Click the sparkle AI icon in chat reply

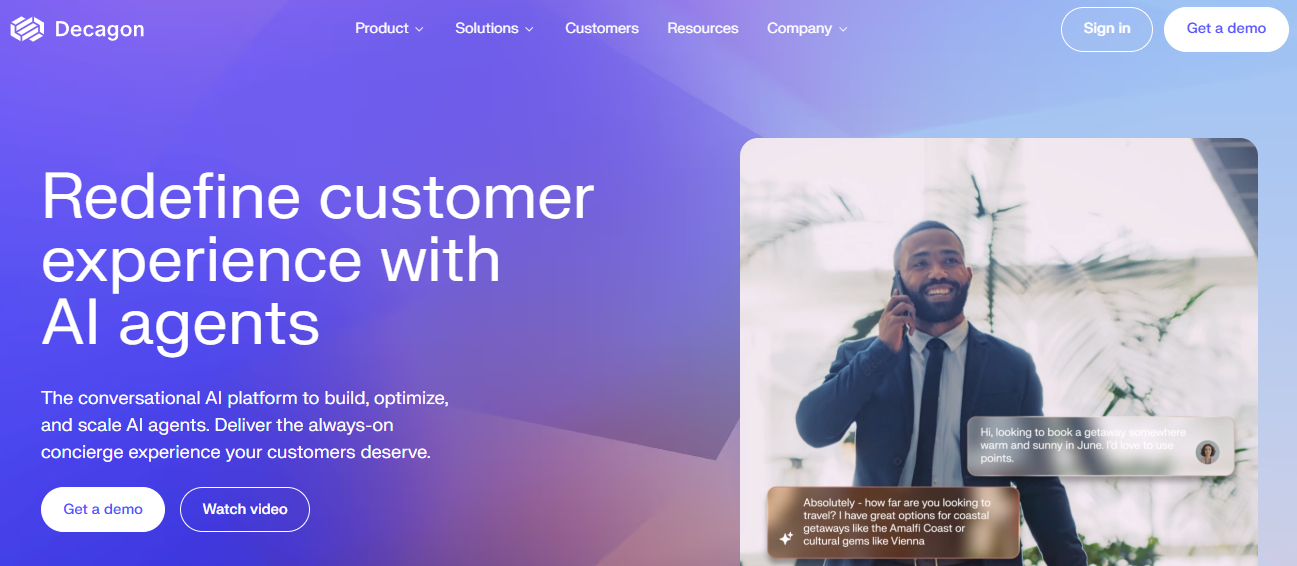pyautogui.click(x=786, y=538)
